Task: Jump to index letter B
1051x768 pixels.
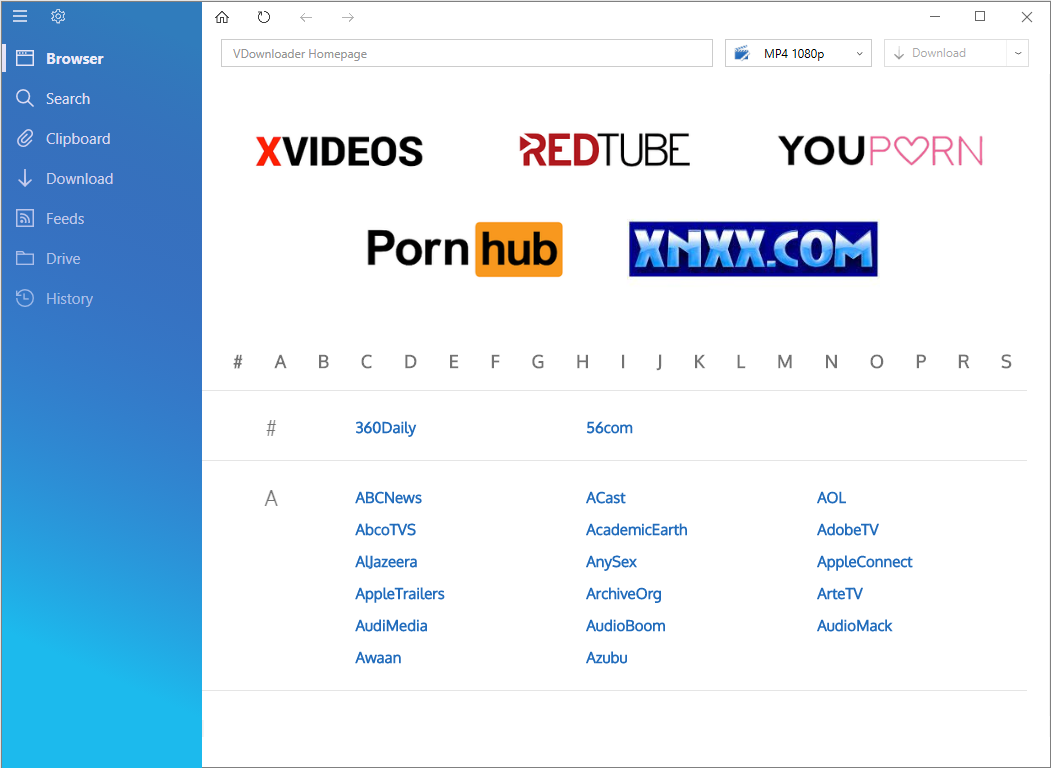Action: [x=323, y=363]
